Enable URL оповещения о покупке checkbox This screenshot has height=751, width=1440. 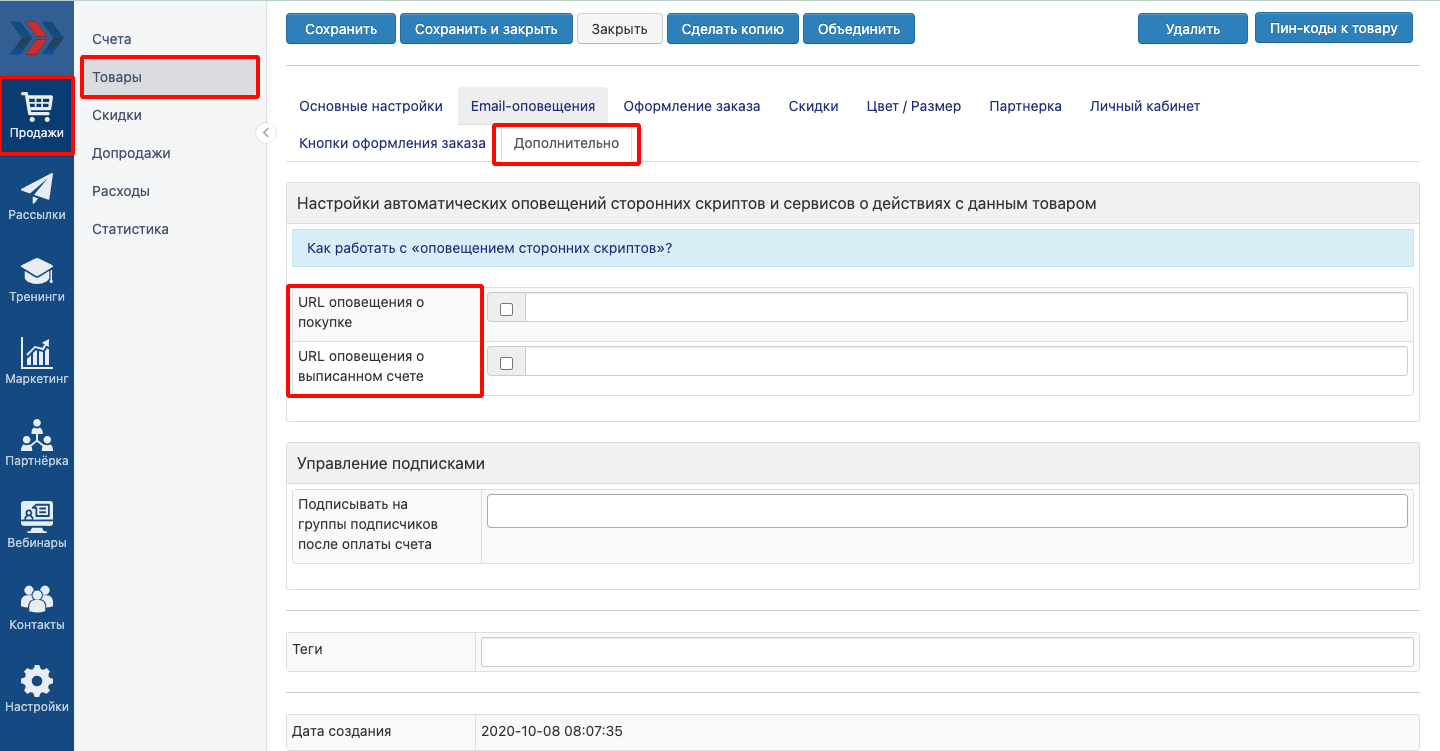coord(506,309)
